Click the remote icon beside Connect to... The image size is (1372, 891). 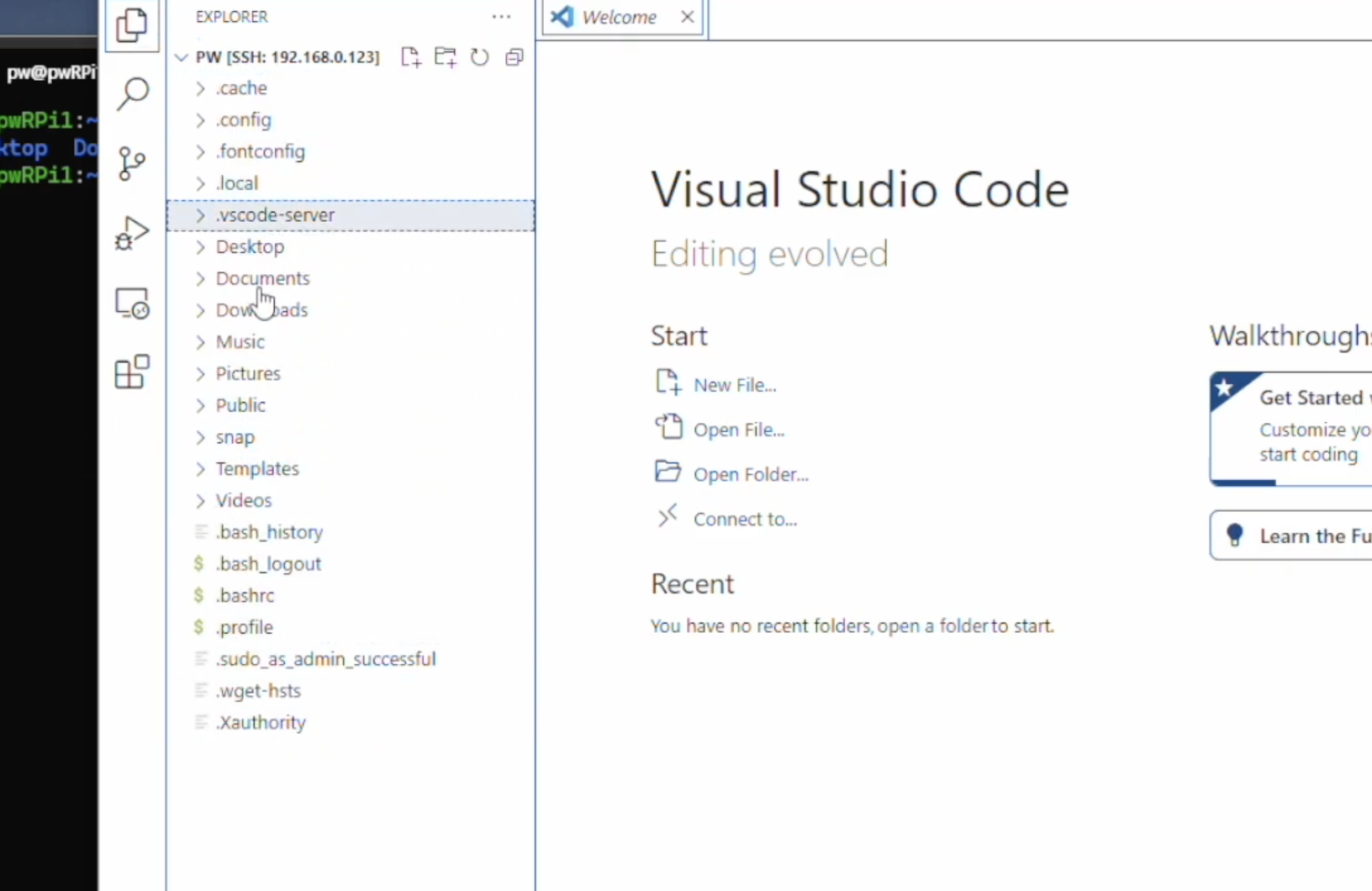[668, 515]
